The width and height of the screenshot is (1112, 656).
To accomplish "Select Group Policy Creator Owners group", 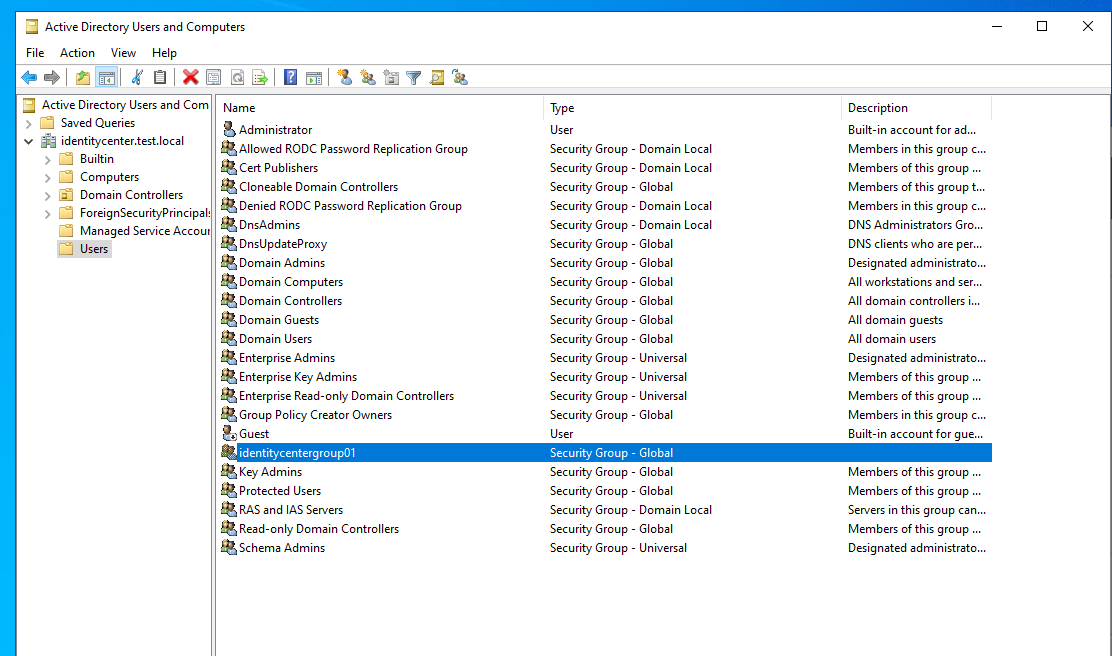I will pyautogui.click(x=315, y=415).
